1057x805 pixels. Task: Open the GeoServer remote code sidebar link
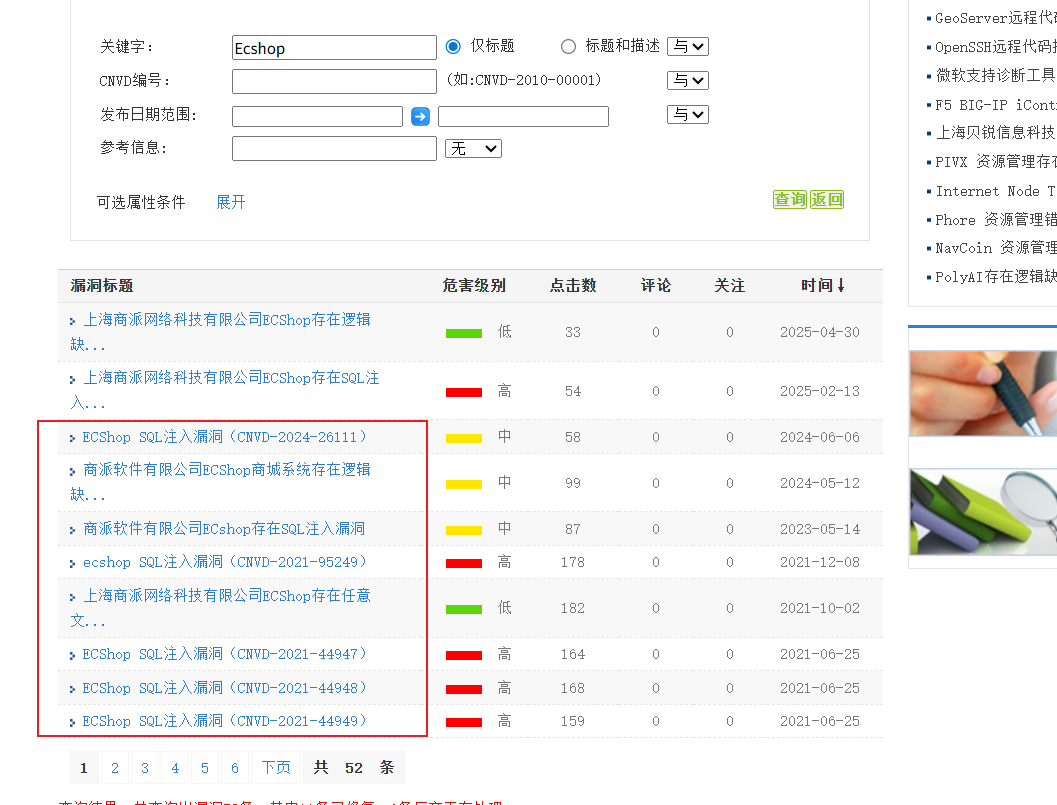coord(994,18)
